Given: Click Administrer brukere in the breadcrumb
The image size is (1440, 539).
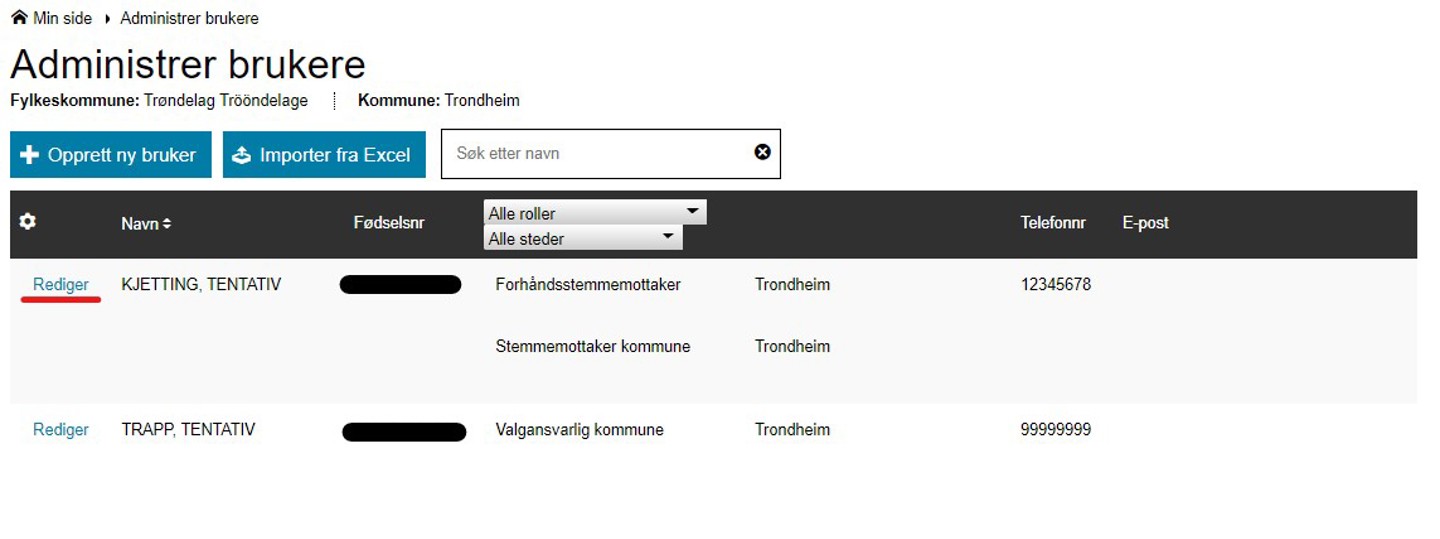Looking at the screenshot, I should tap(189, 18).
